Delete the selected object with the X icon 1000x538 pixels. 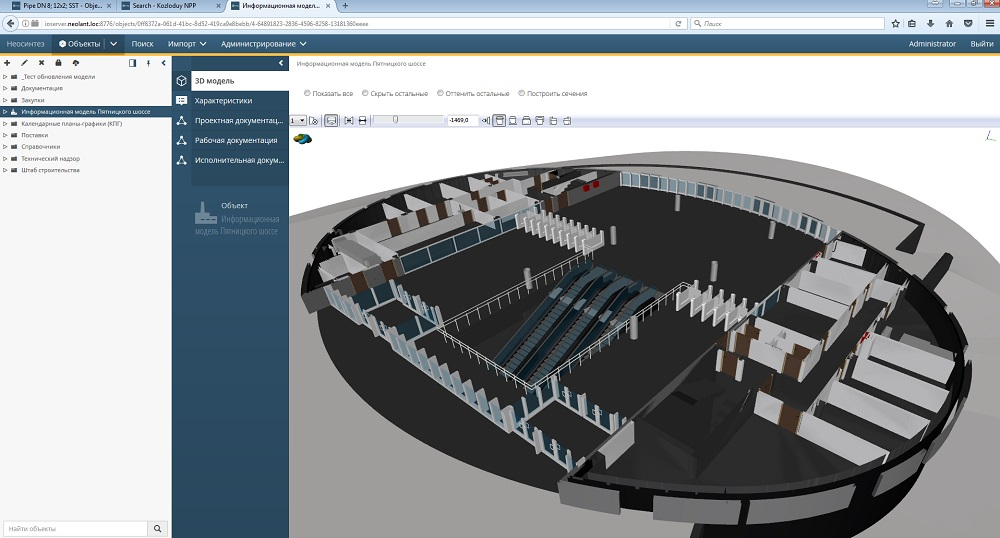click(41, 63)
